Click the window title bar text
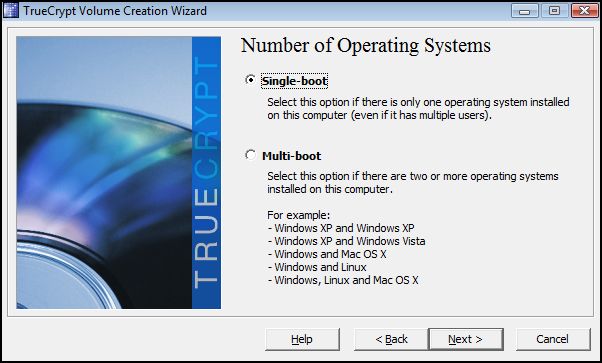Viewport: 602px width, 363px height. coord(115,11)
